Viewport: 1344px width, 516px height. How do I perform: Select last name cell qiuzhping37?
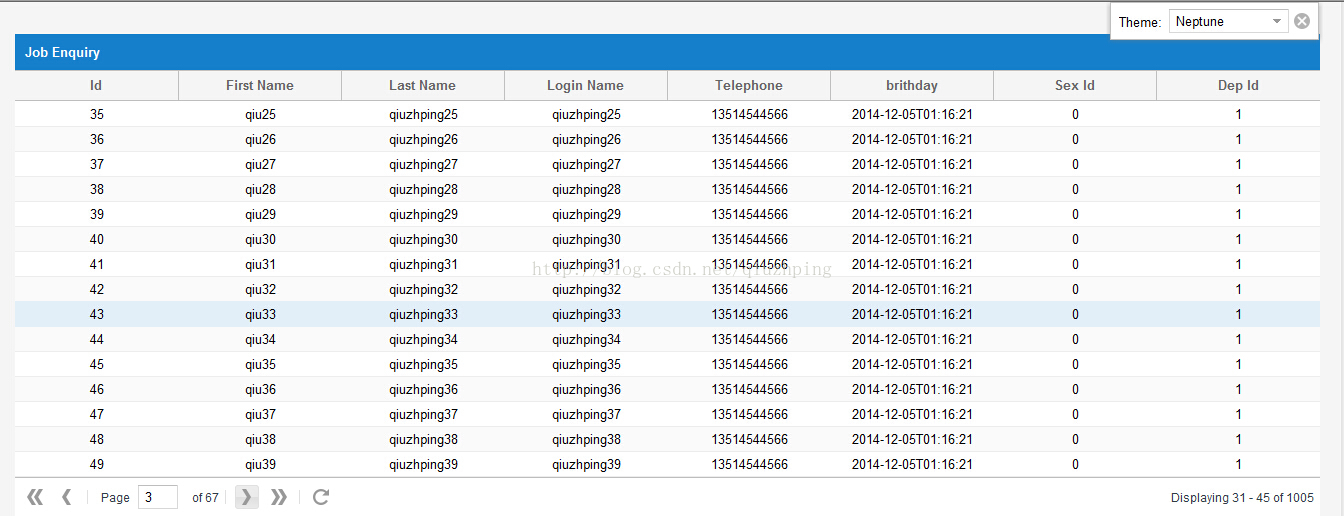pyautogui.click(x=423, y=414)
